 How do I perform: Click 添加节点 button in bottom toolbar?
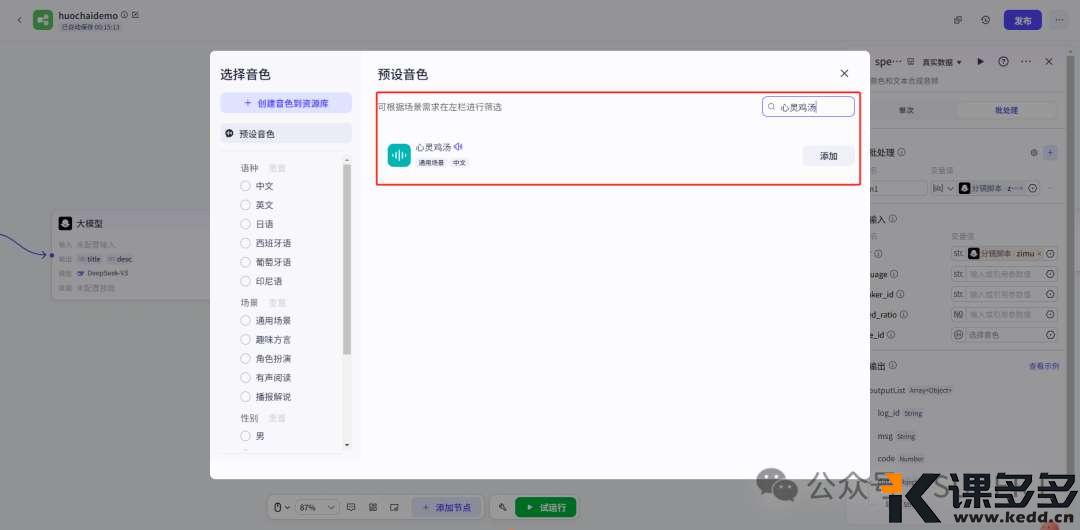click(447, 507)
